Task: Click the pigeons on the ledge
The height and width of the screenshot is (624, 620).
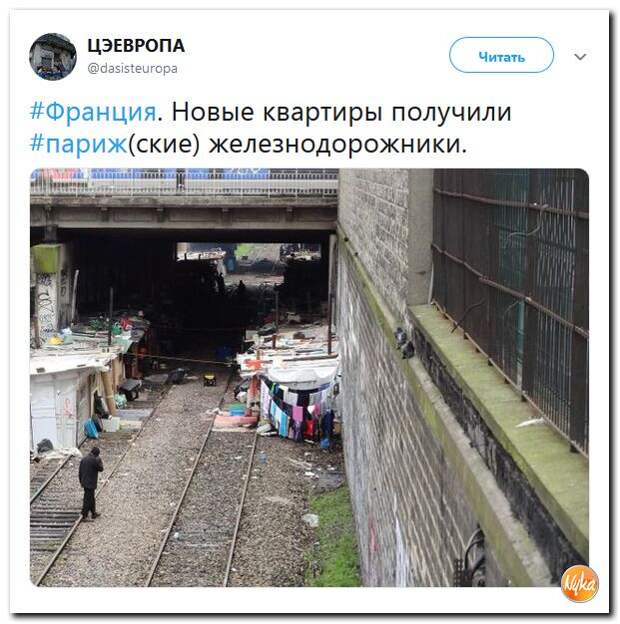Action: [x=404, y=343]
